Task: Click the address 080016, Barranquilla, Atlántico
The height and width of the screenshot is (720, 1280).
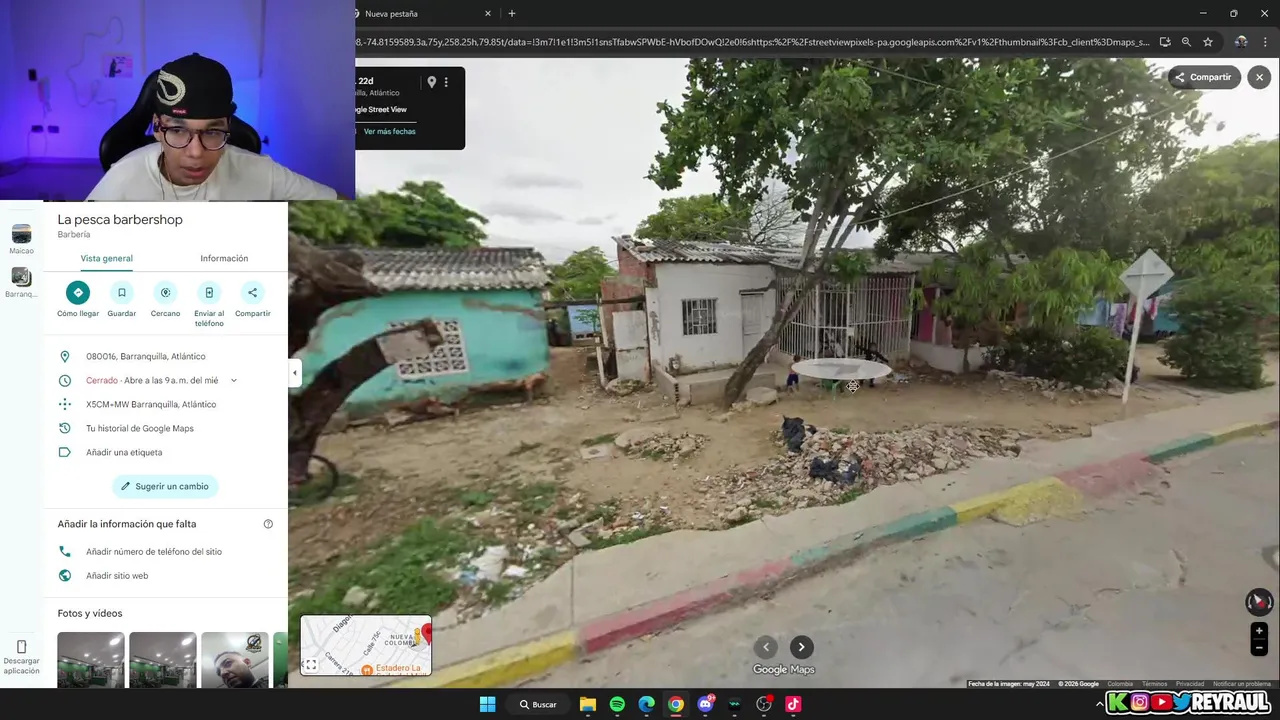Action: [146, 356]
